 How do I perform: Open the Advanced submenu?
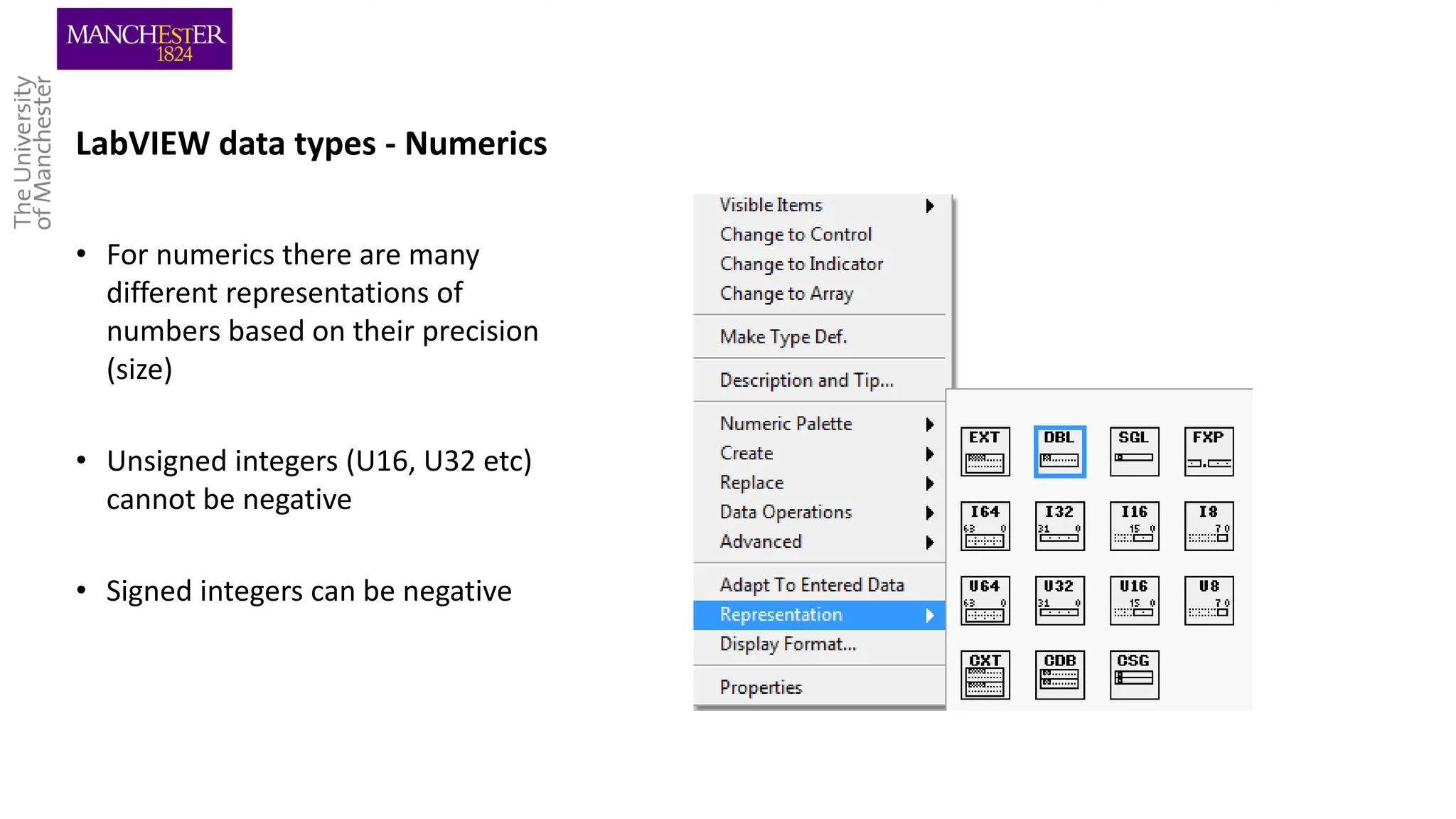[820, 542]
